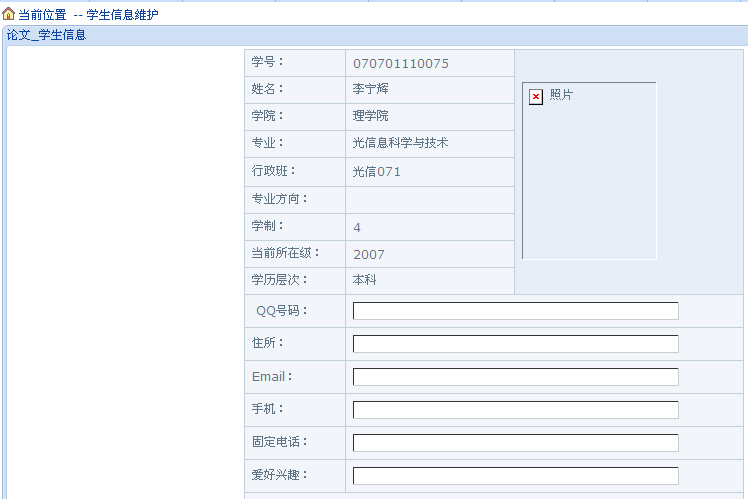
Task: Click the 手机 input field
Action: [x=515, y=410]
